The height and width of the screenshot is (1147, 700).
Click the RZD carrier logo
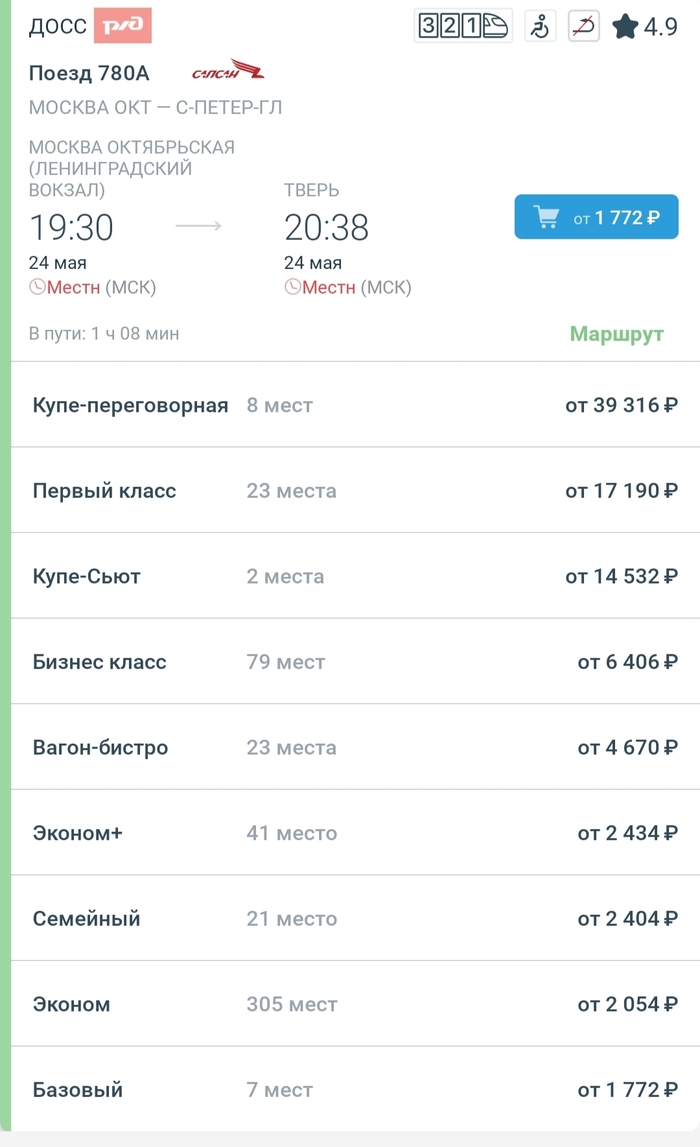coord(122,26)
